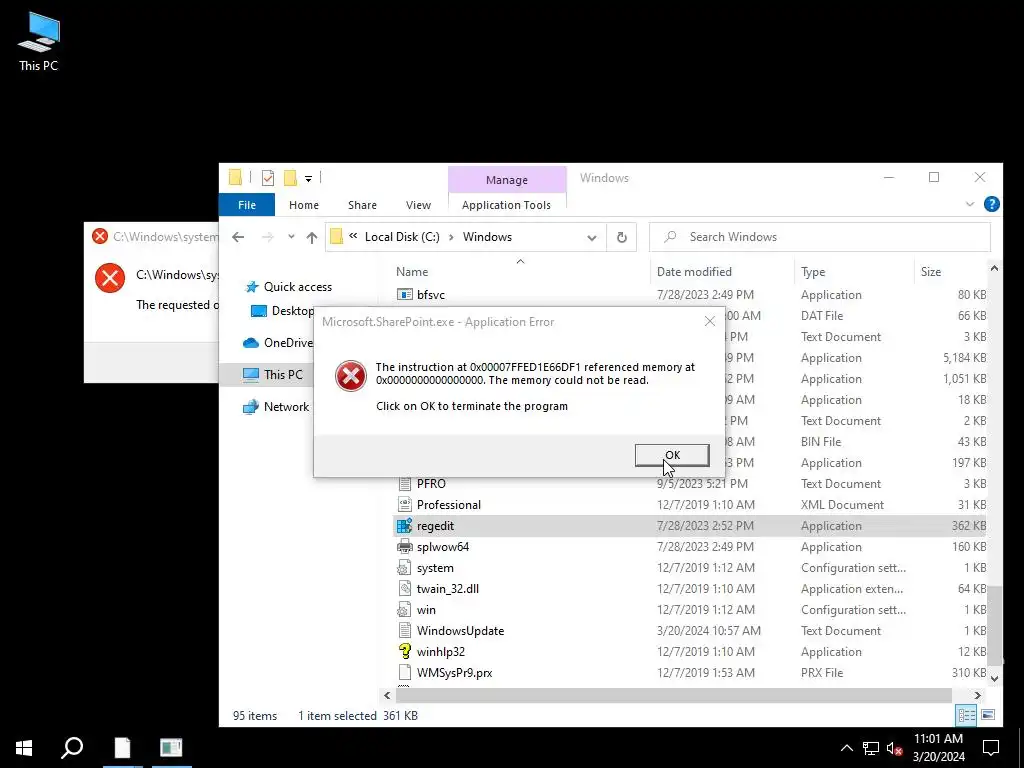Click the Local Disk (C:) breadcrumb

(402, 237)
